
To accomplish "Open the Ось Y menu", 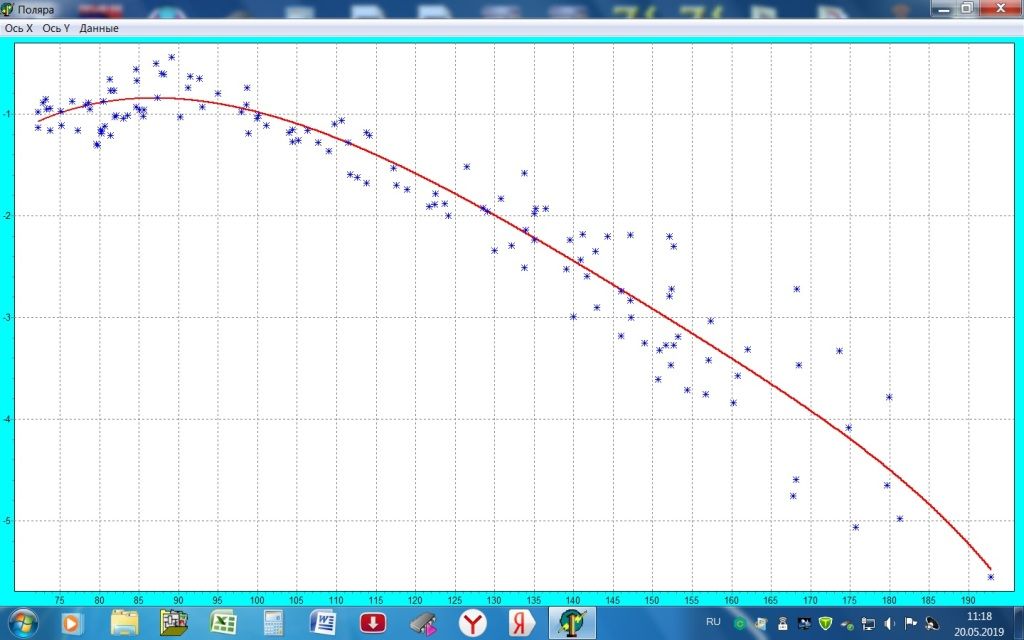I will (56, 28).
